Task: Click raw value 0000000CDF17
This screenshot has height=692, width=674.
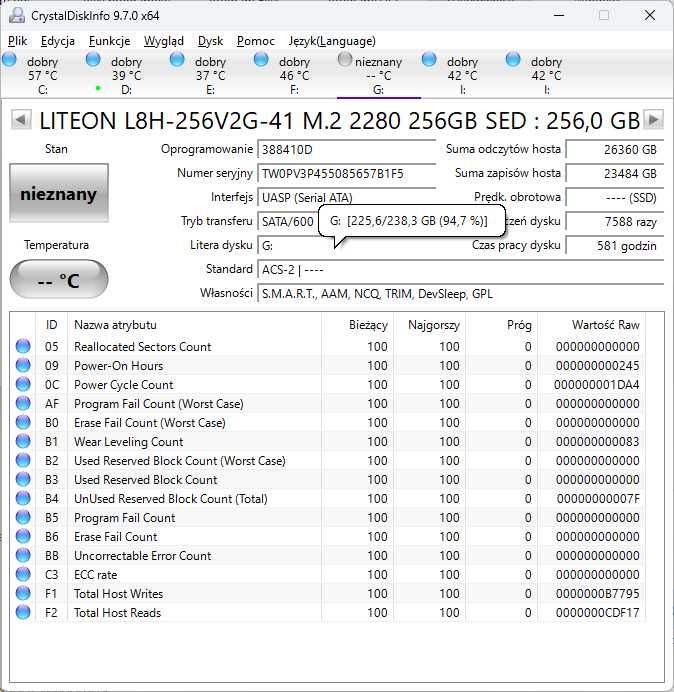Action: (x=598, y=613)
